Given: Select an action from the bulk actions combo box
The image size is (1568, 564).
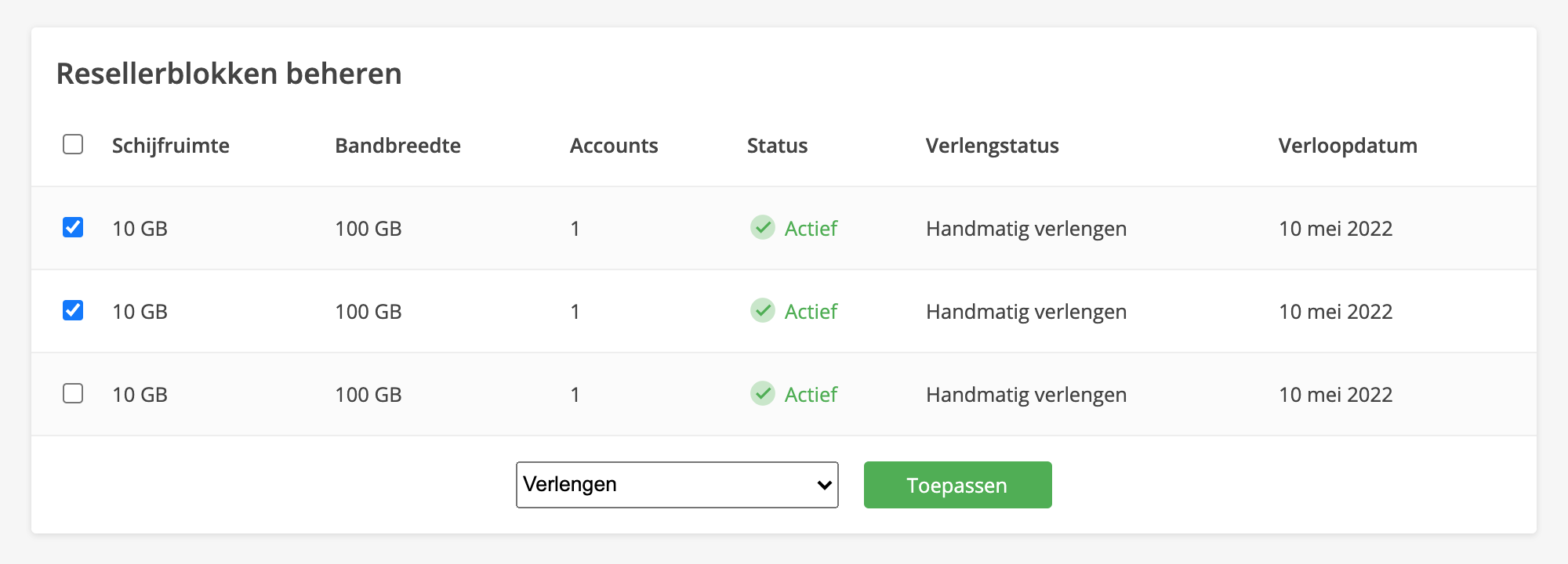Looking at the screenshot, I should click(677, 484).
